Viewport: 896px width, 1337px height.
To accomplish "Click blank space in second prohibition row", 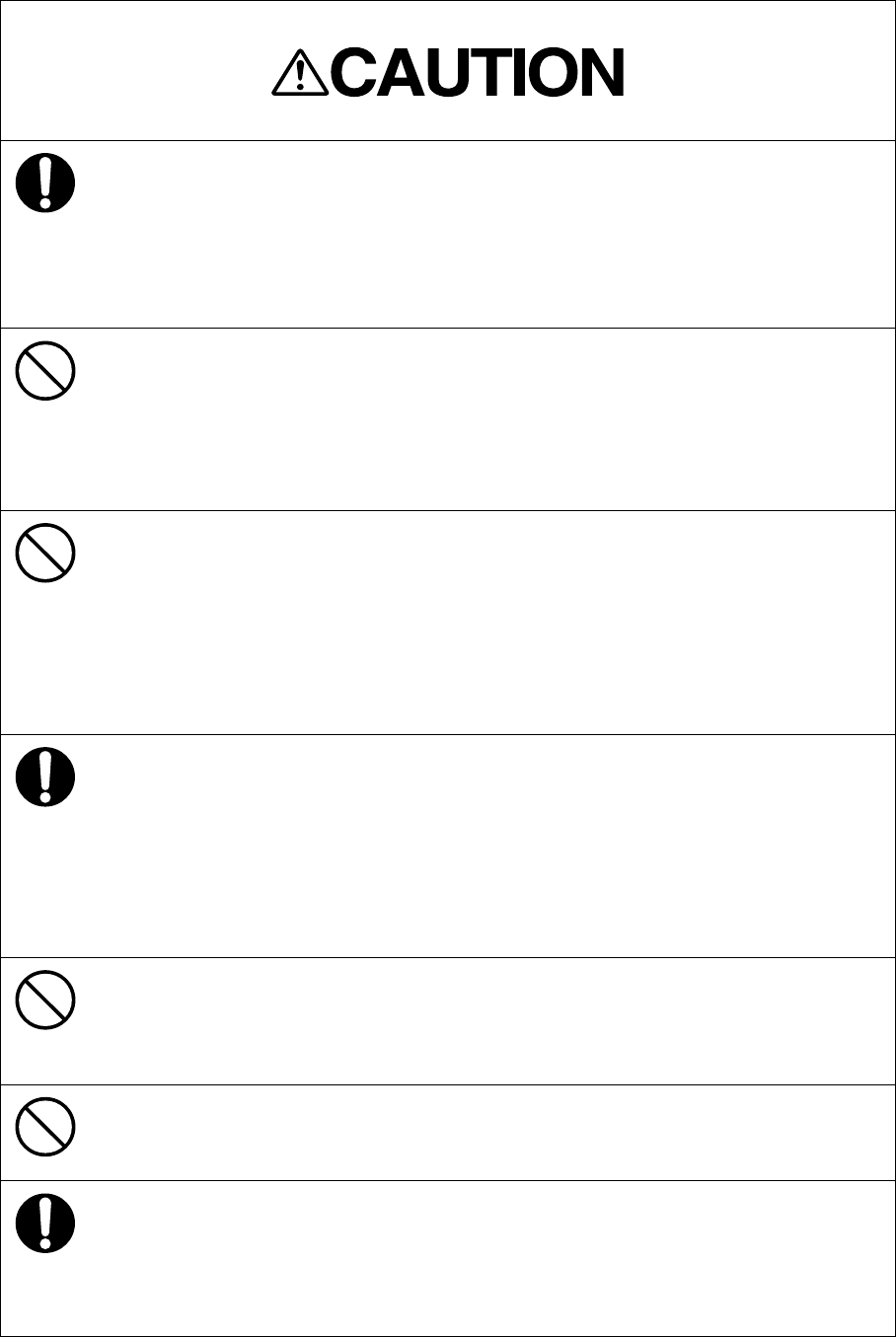I will 484,622.
